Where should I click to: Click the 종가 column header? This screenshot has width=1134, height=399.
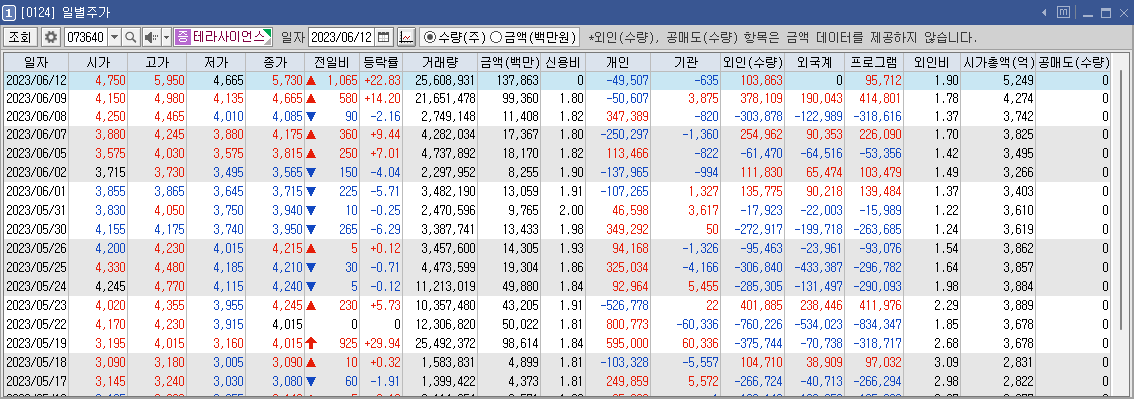click(276, 62)
